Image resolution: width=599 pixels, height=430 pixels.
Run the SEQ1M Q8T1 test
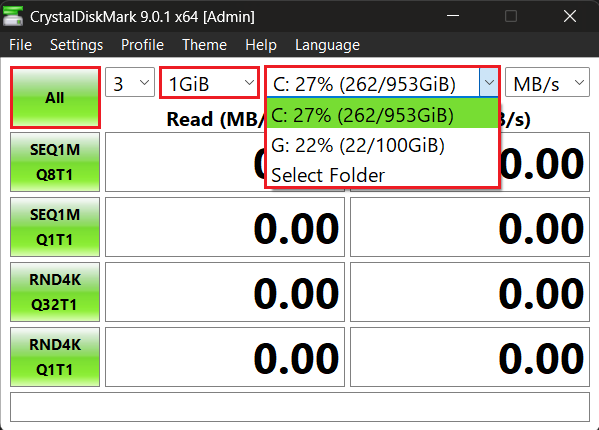coord(55,162)
